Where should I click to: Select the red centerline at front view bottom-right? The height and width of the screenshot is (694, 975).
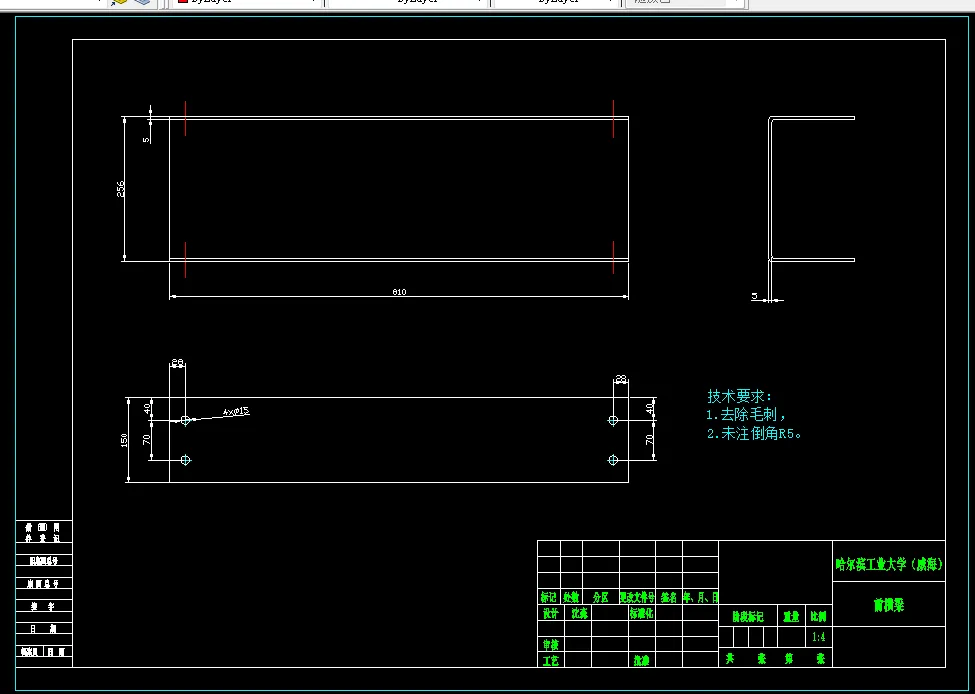click(x=613, y=257)
